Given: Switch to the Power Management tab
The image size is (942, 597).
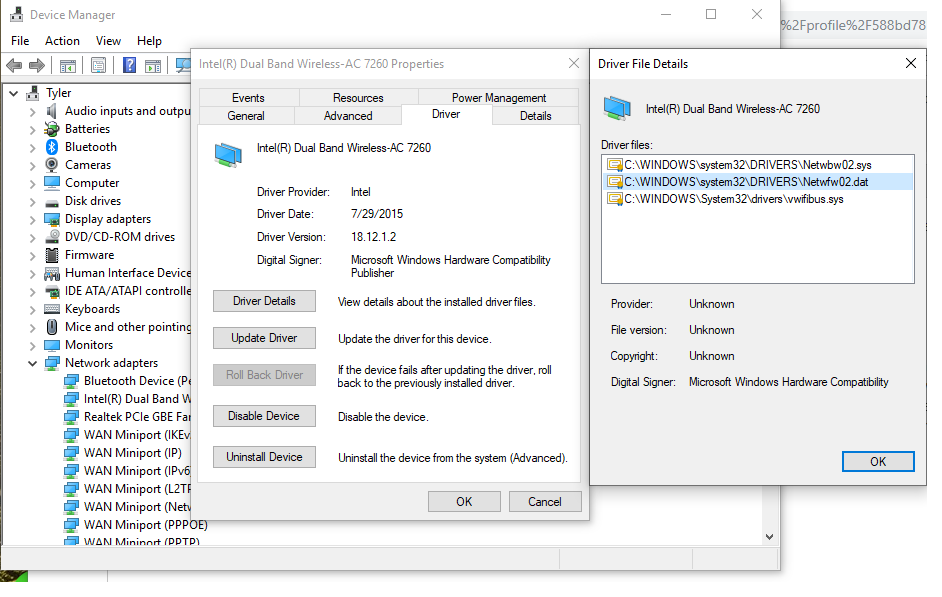Looking at the screenshot, I should (x=499, y=98).
